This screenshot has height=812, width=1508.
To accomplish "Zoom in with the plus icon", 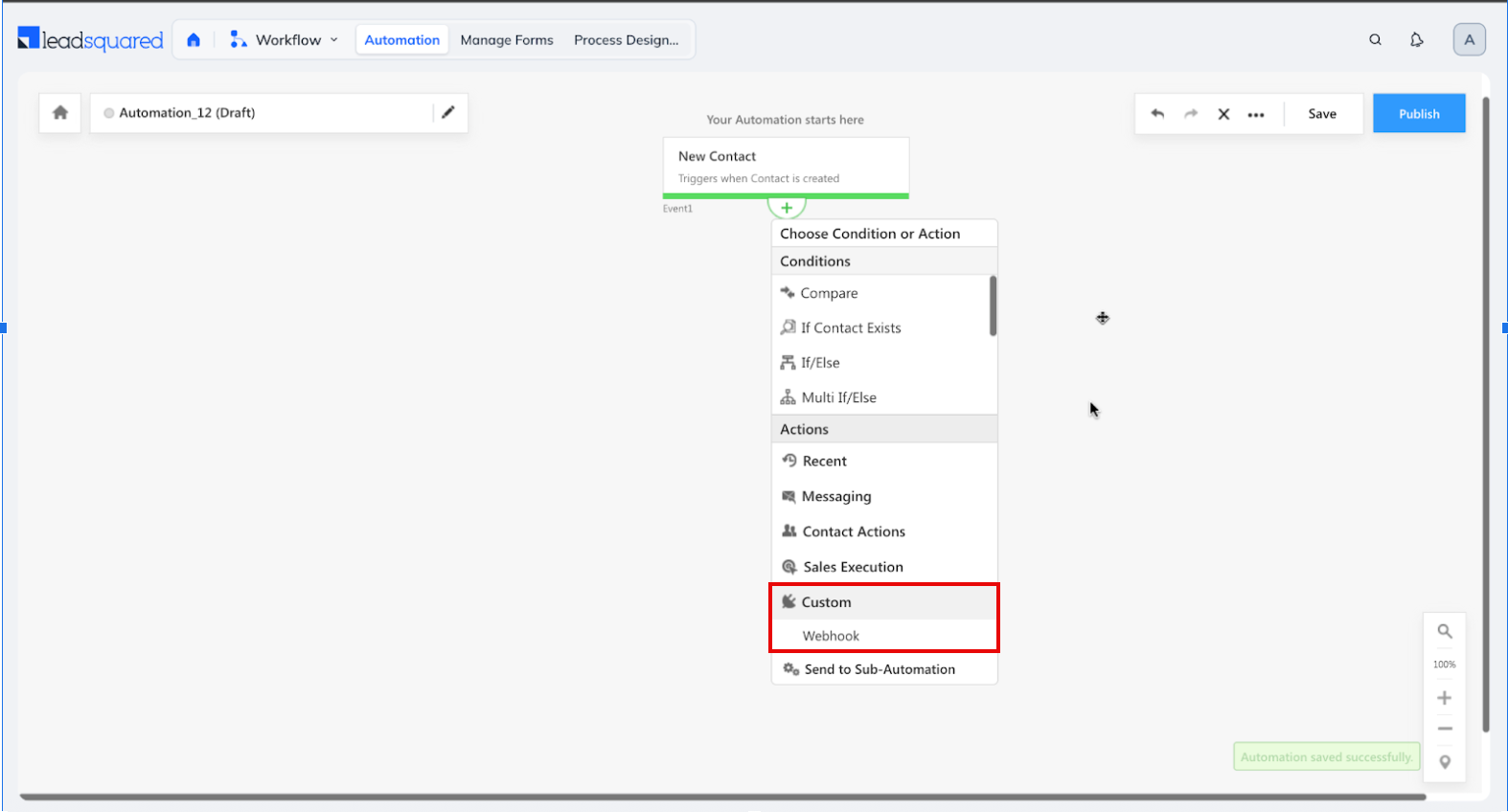I will tap(1445, 698).
